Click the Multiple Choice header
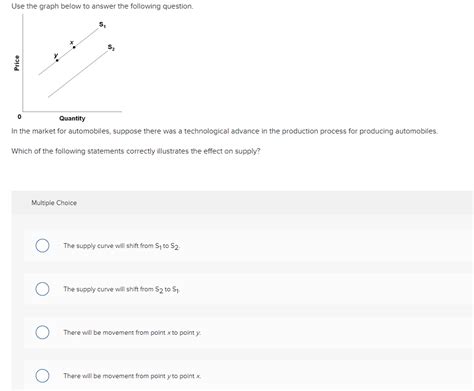 (54, 203)
